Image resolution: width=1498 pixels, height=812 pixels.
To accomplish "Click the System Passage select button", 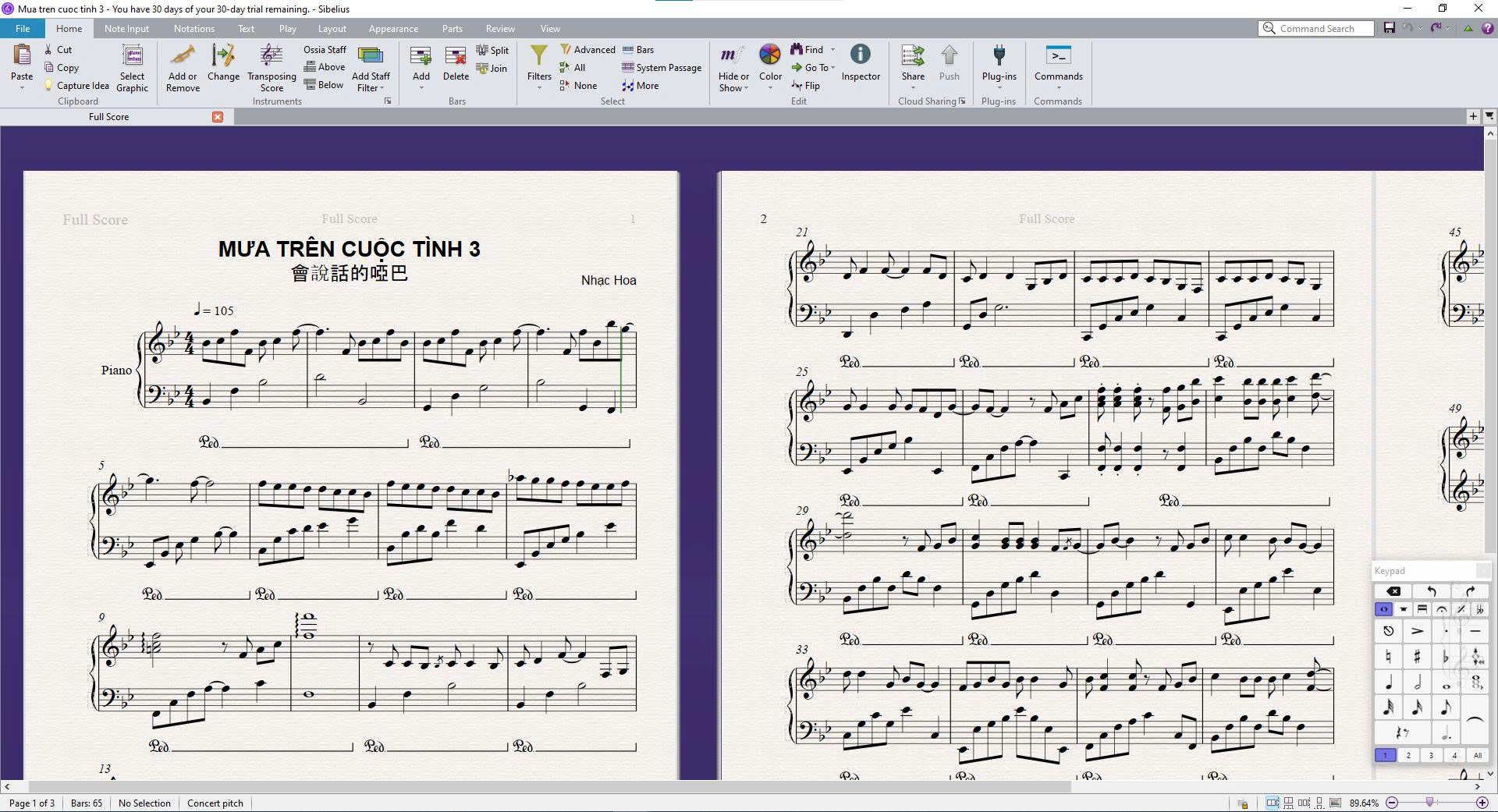I will pyautogui.click(x=661, y=67).
